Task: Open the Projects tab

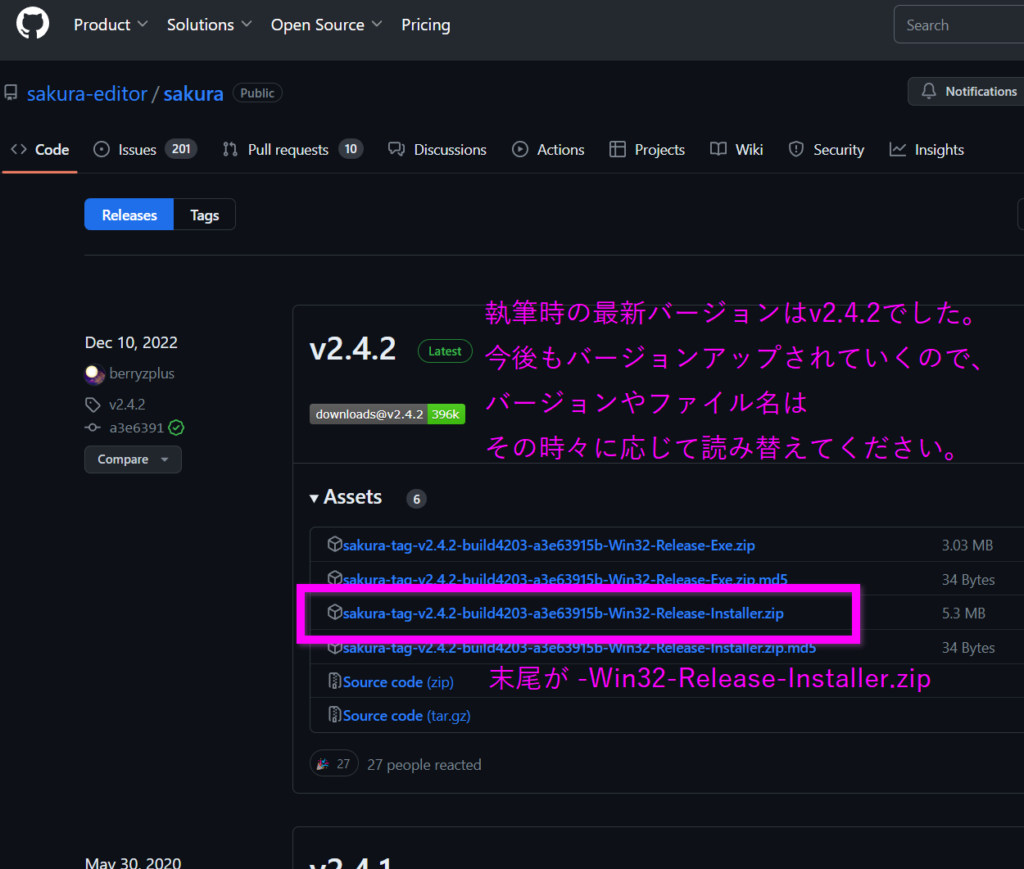Action: pos(647,150)
